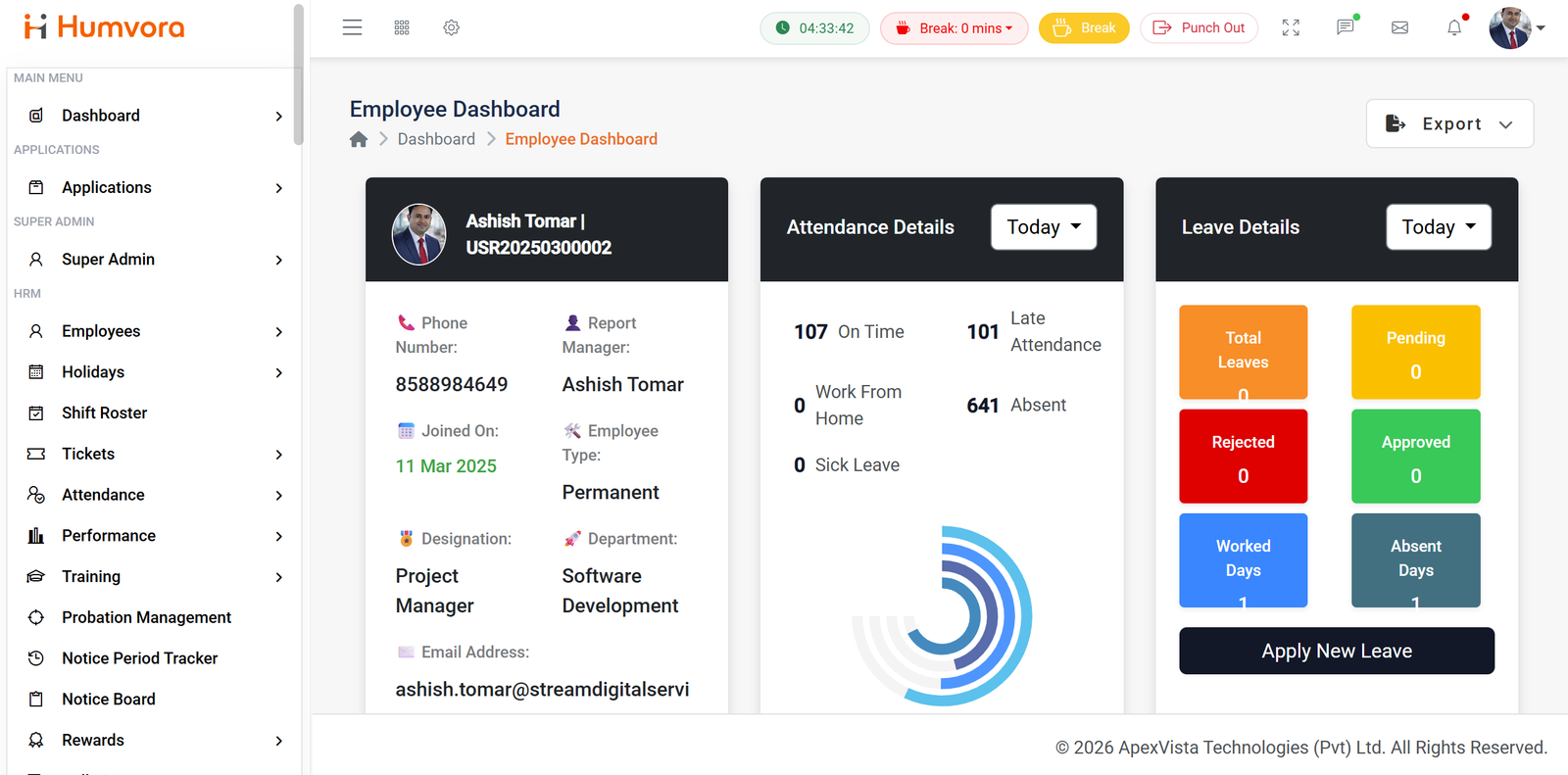Open the settings gear icon
Image resolution: width=1568 pixels, height=775 pixels.
pos(451,27)
